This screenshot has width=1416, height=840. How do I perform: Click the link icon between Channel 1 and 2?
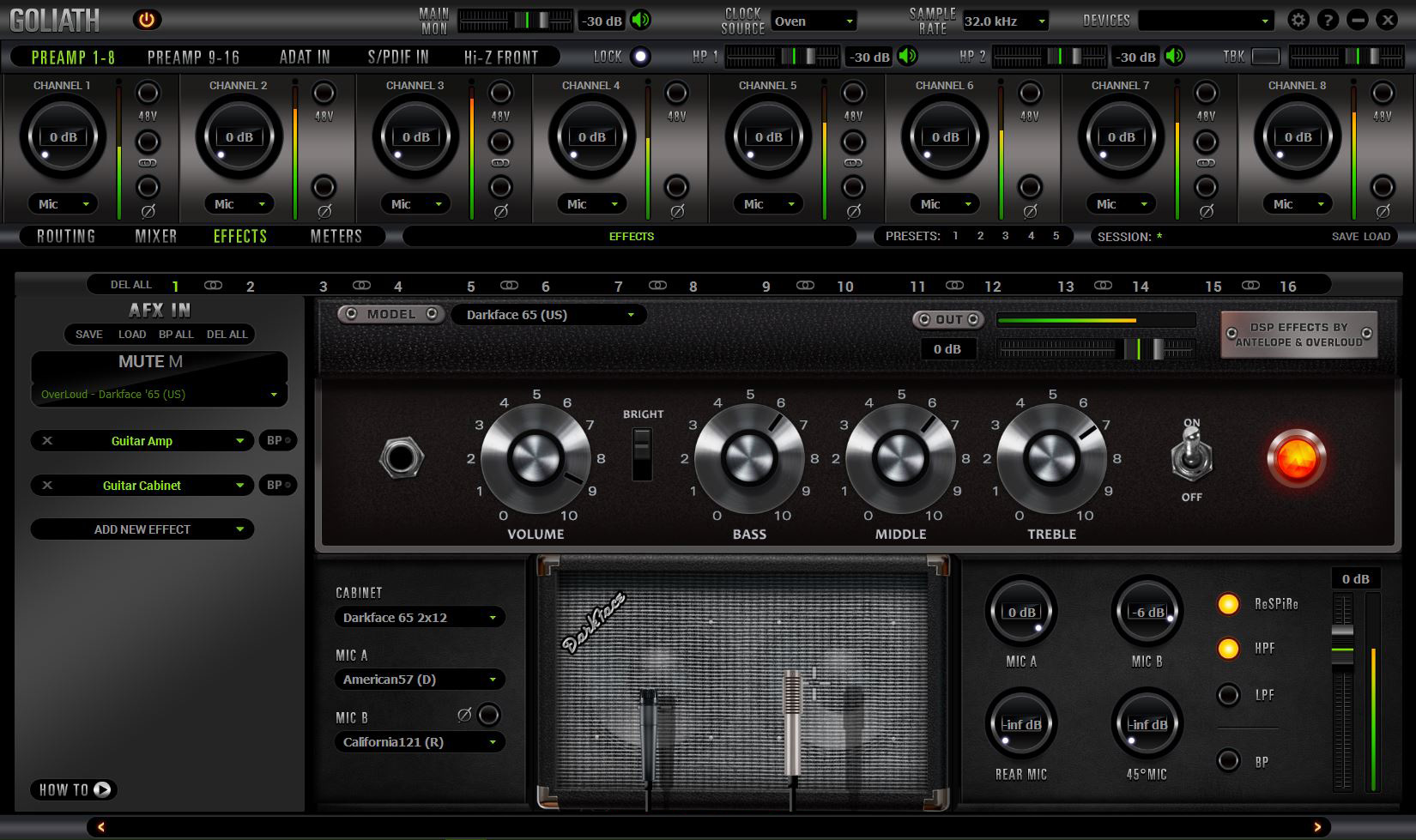(148, 163)
